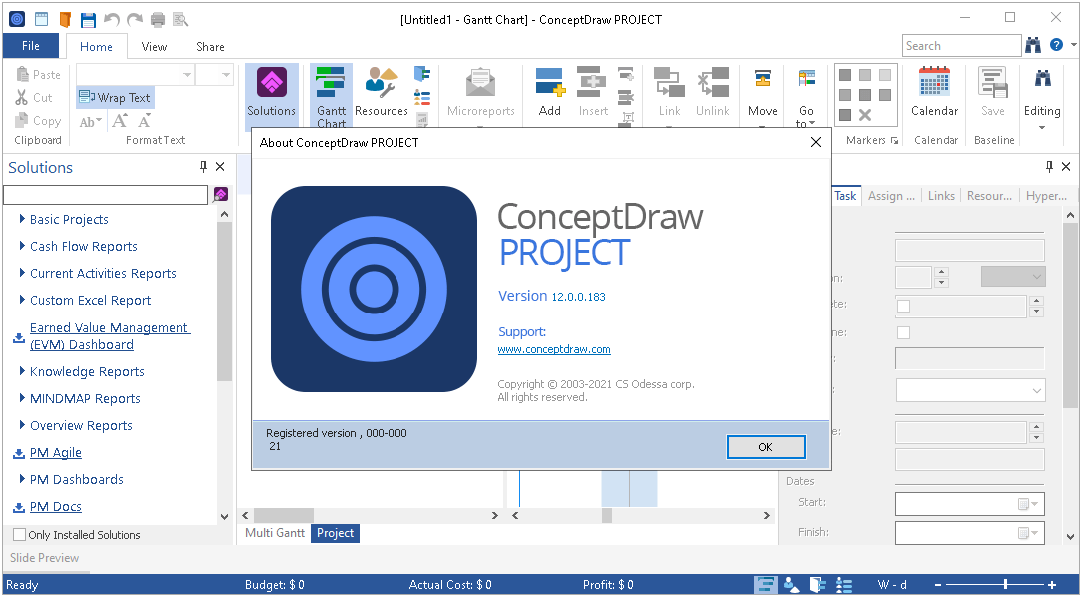Click the X remove marker icon
This screenshot has width=1082, height=597.
865,115
